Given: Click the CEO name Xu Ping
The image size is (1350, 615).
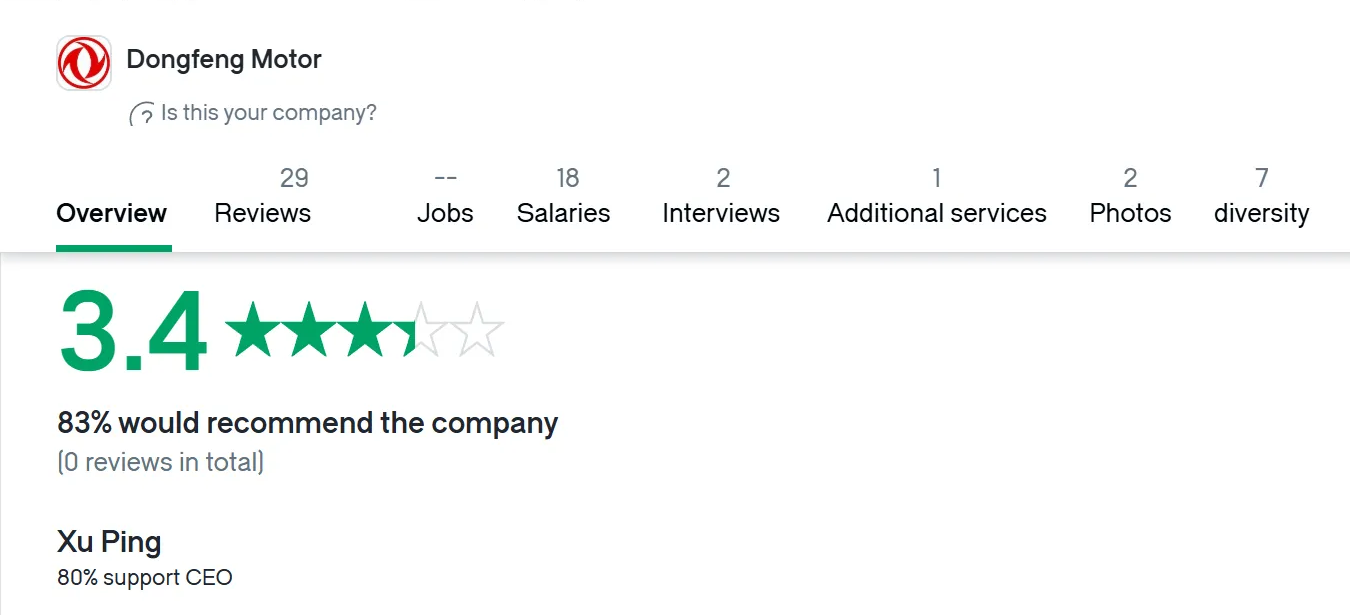Looking at the screenshot, I should point(109,542).
